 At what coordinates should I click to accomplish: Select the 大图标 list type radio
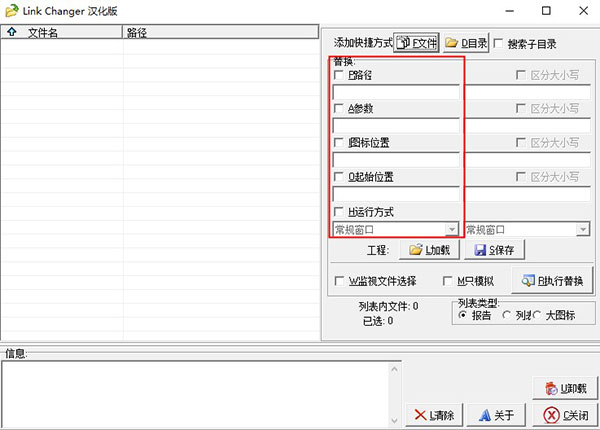pyautogui.click(x=538, y=316)
